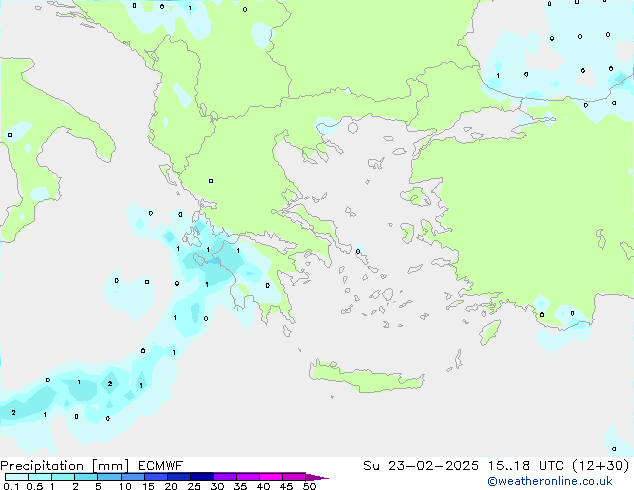
Task: Click the 'Precipitation [mm]' title text
Action: 65,466
